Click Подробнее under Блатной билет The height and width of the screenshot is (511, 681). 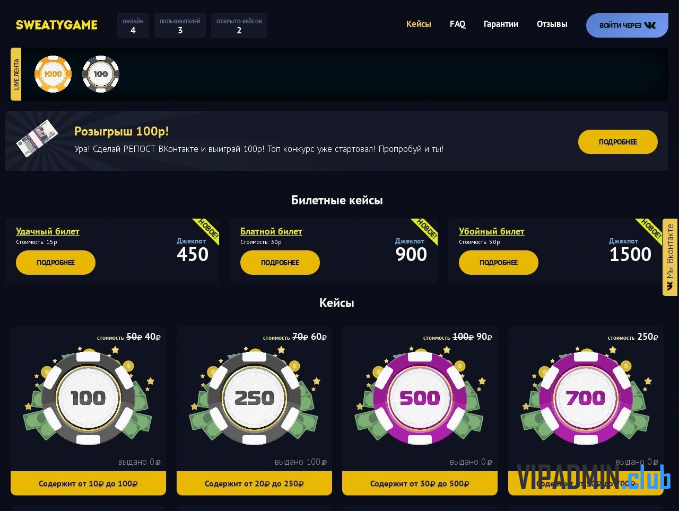click(x=280, y=262)
